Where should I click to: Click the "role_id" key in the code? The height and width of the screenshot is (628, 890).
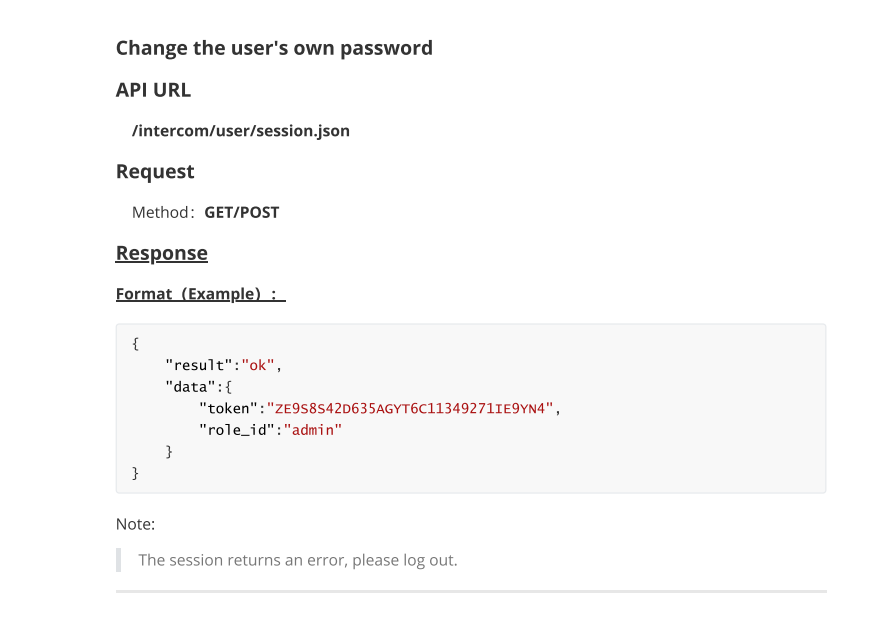pos(237,430)
